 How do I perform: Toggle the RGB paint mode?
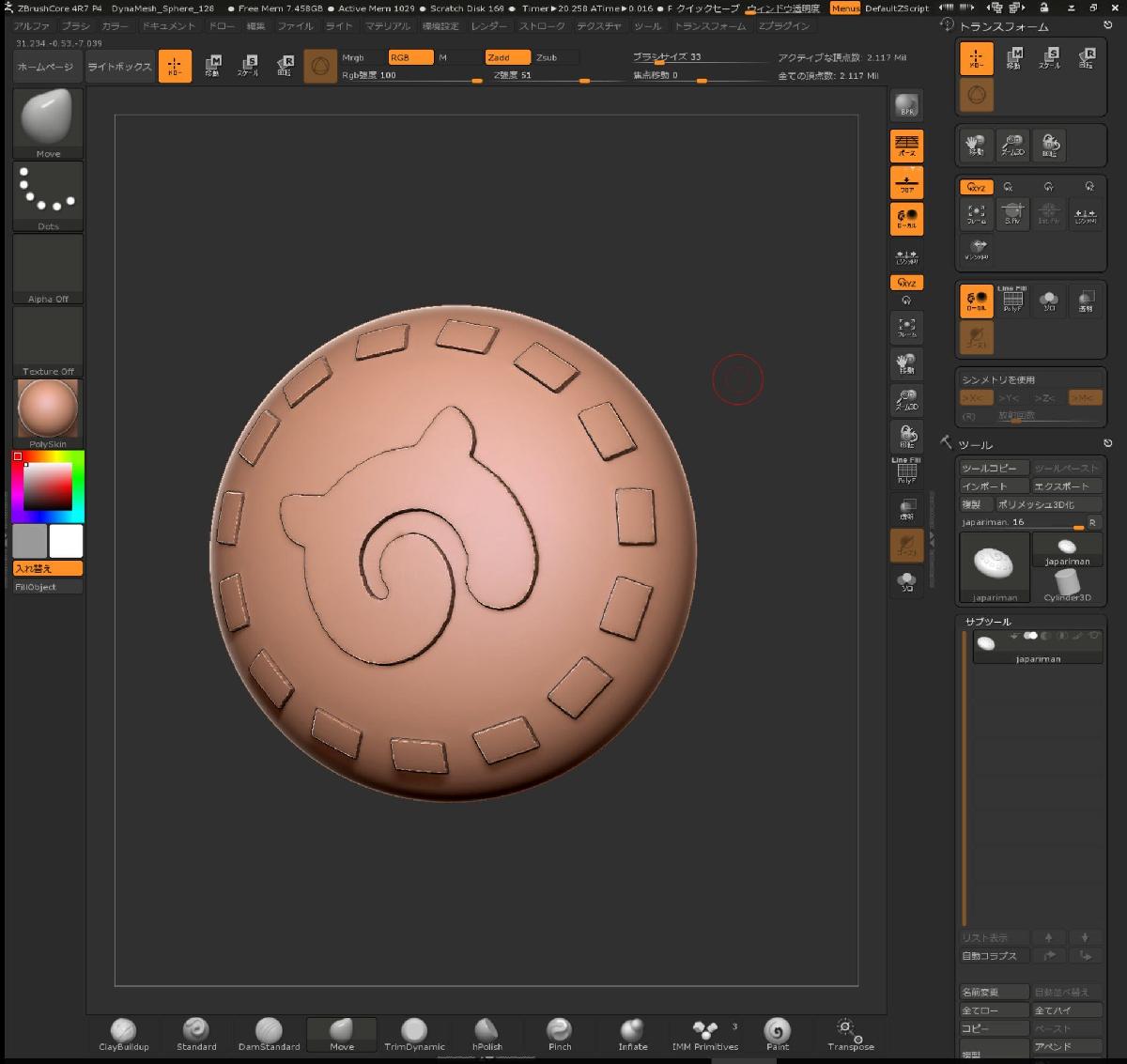[410, 57]
